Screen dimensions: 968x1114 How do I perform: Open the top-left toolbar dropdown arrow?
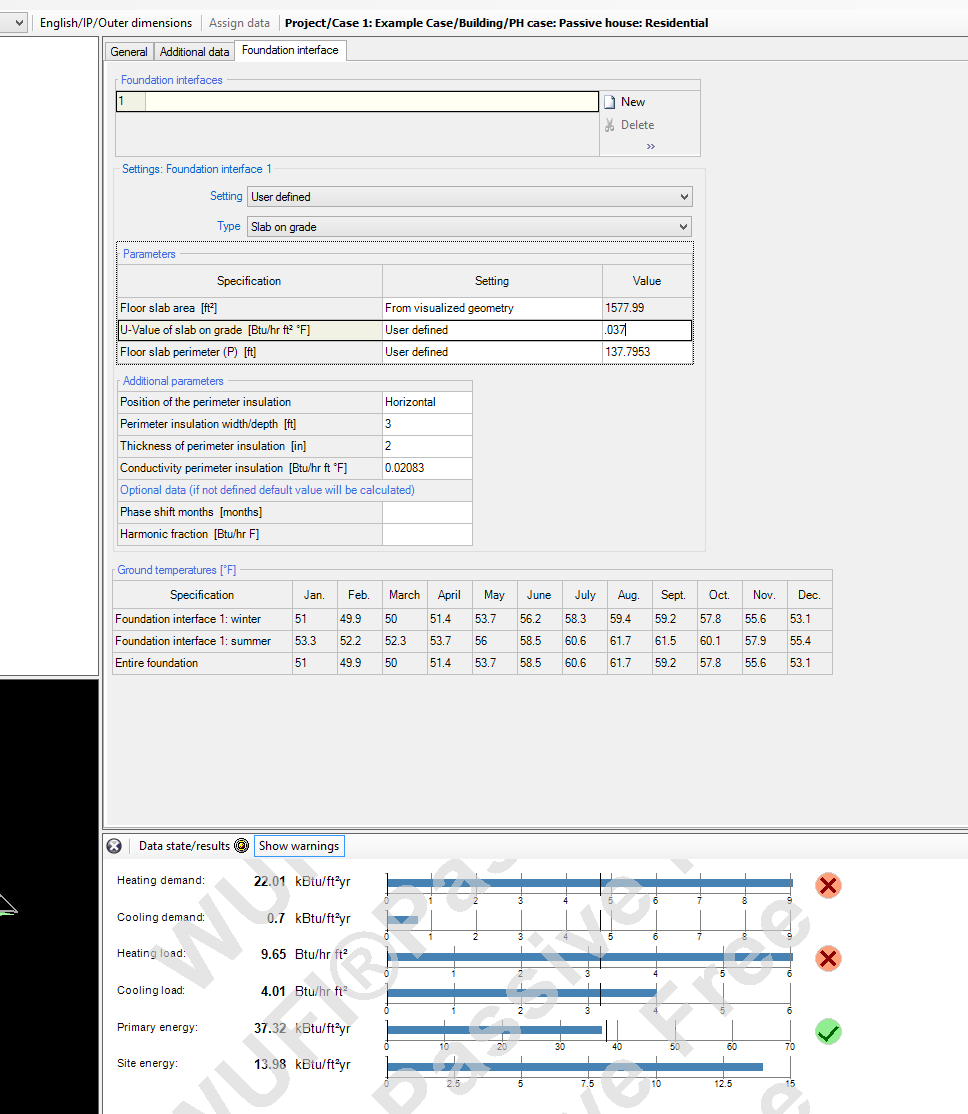click(19, 23)
